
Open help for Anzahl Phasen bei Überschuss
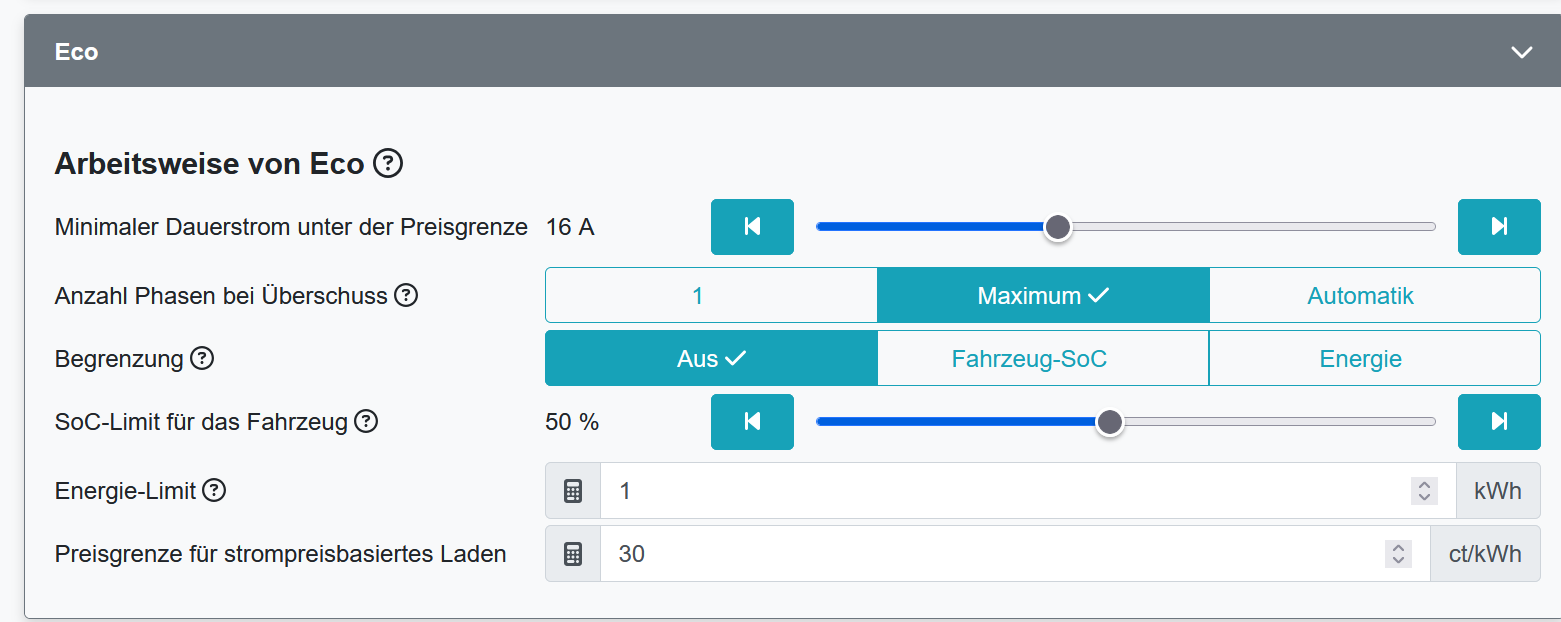[x=405, y=295]
